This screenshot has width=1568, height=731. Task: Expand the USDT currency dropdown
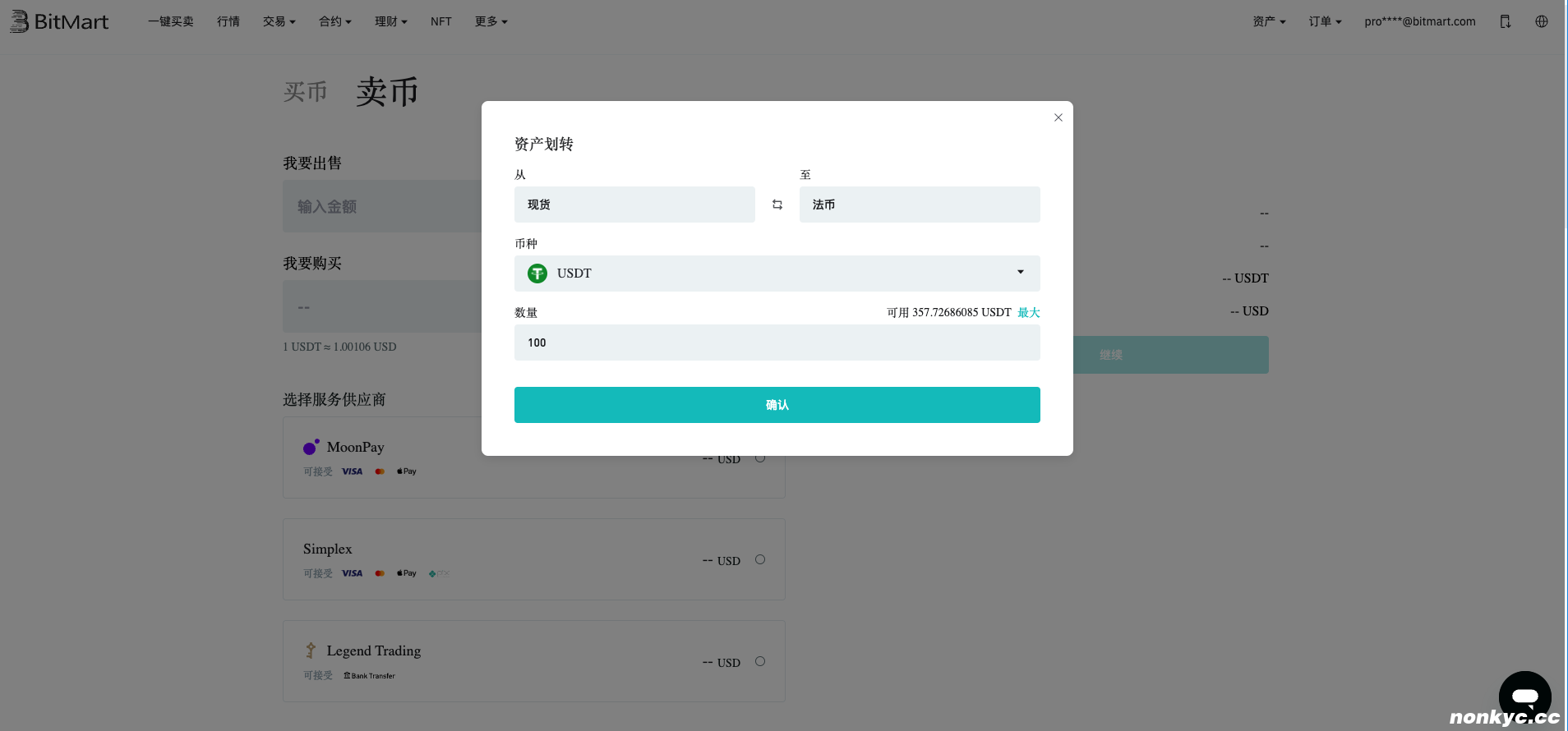[1020, 273]
